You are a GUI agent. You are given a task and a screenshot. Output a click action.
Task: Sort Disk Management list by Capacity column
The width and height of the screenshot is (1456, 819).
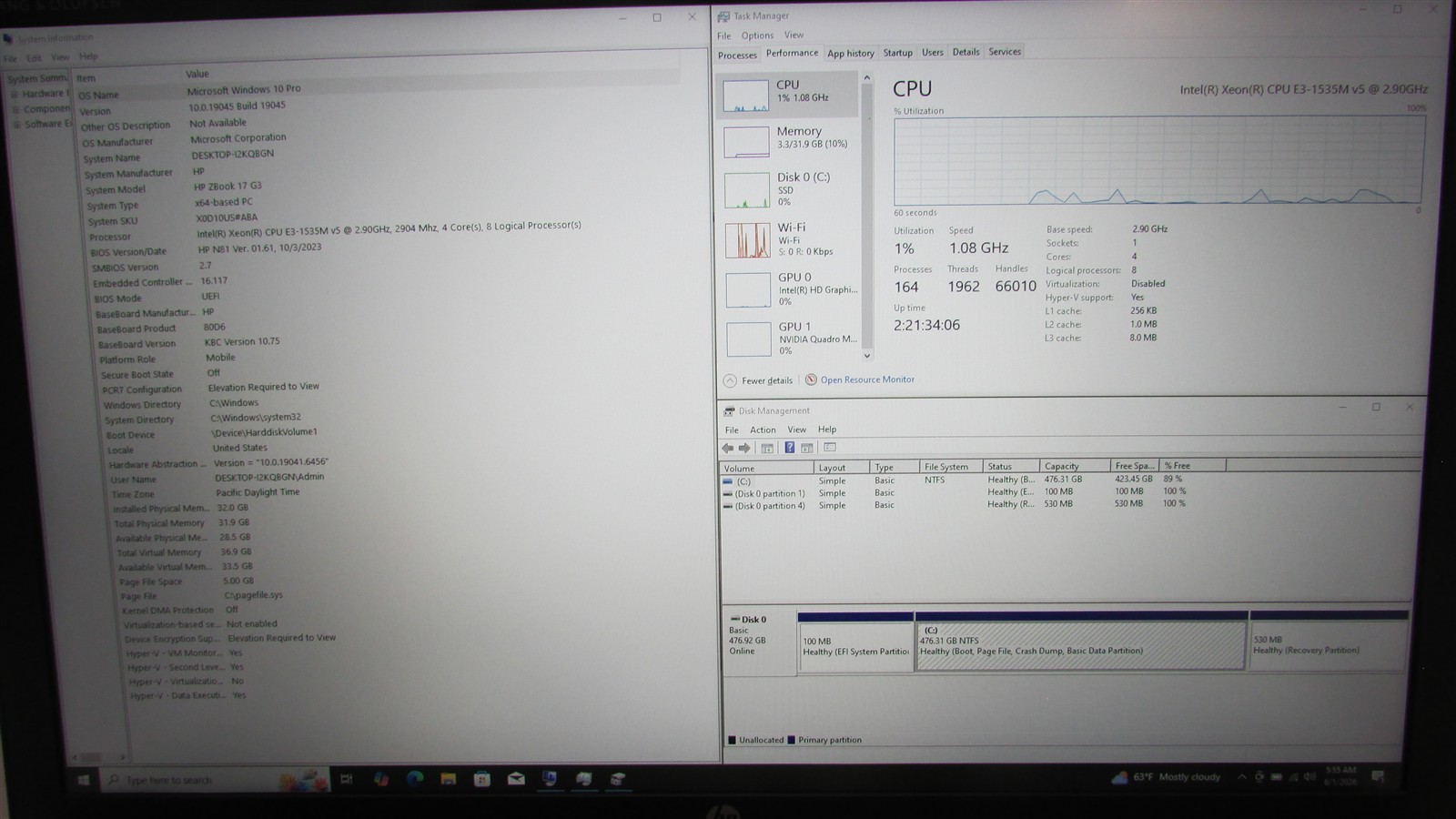(1075, 466)
